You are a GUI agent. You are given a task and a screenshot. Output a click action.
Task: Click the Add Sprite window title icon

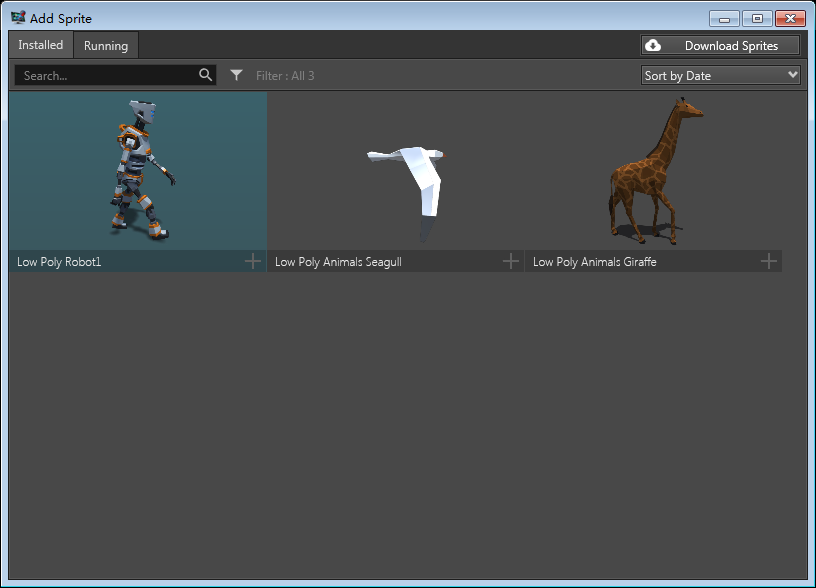[x=18, y=18]
